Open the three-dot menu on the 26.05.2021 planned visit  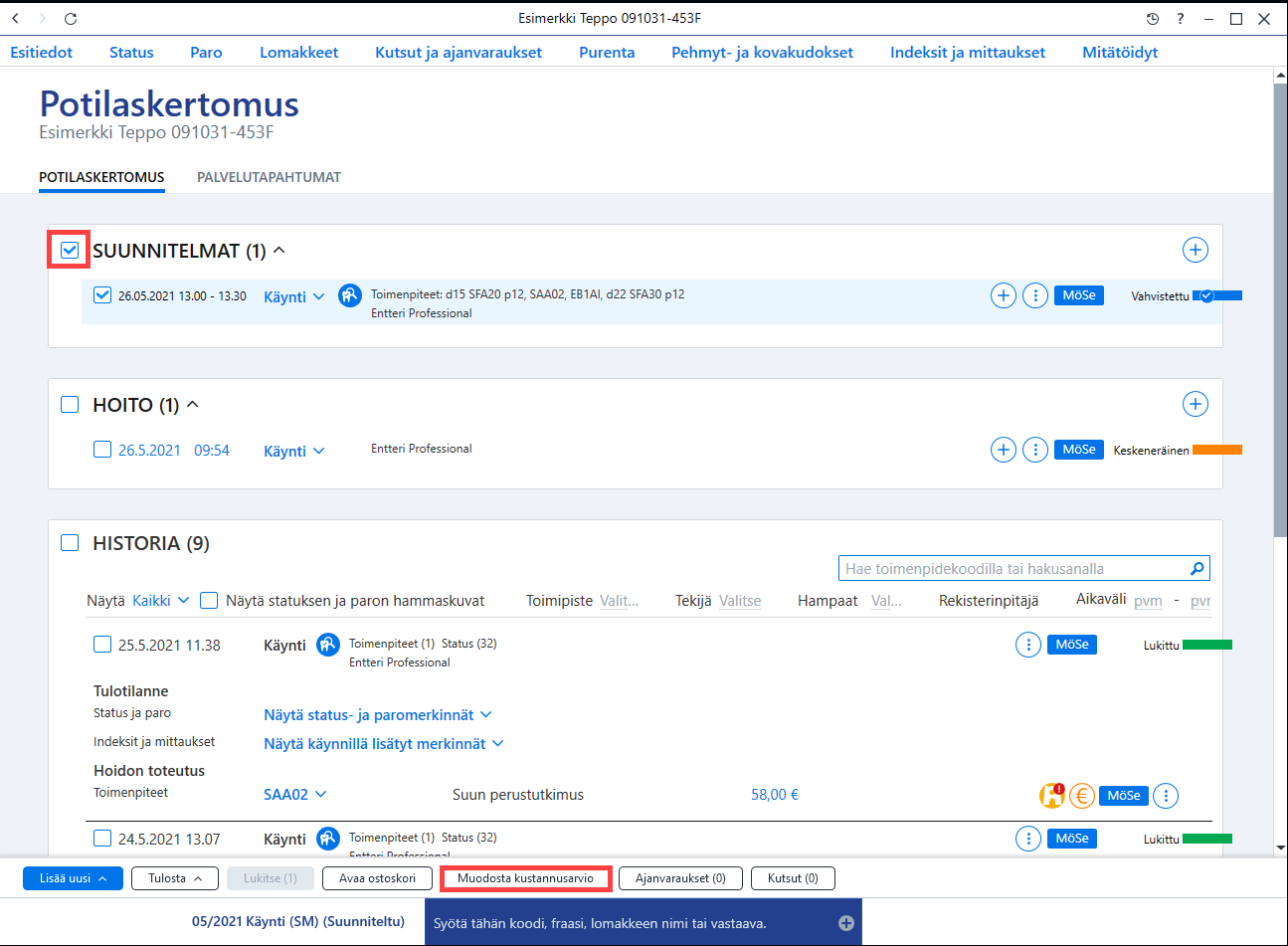click(x=1035, y=295)
